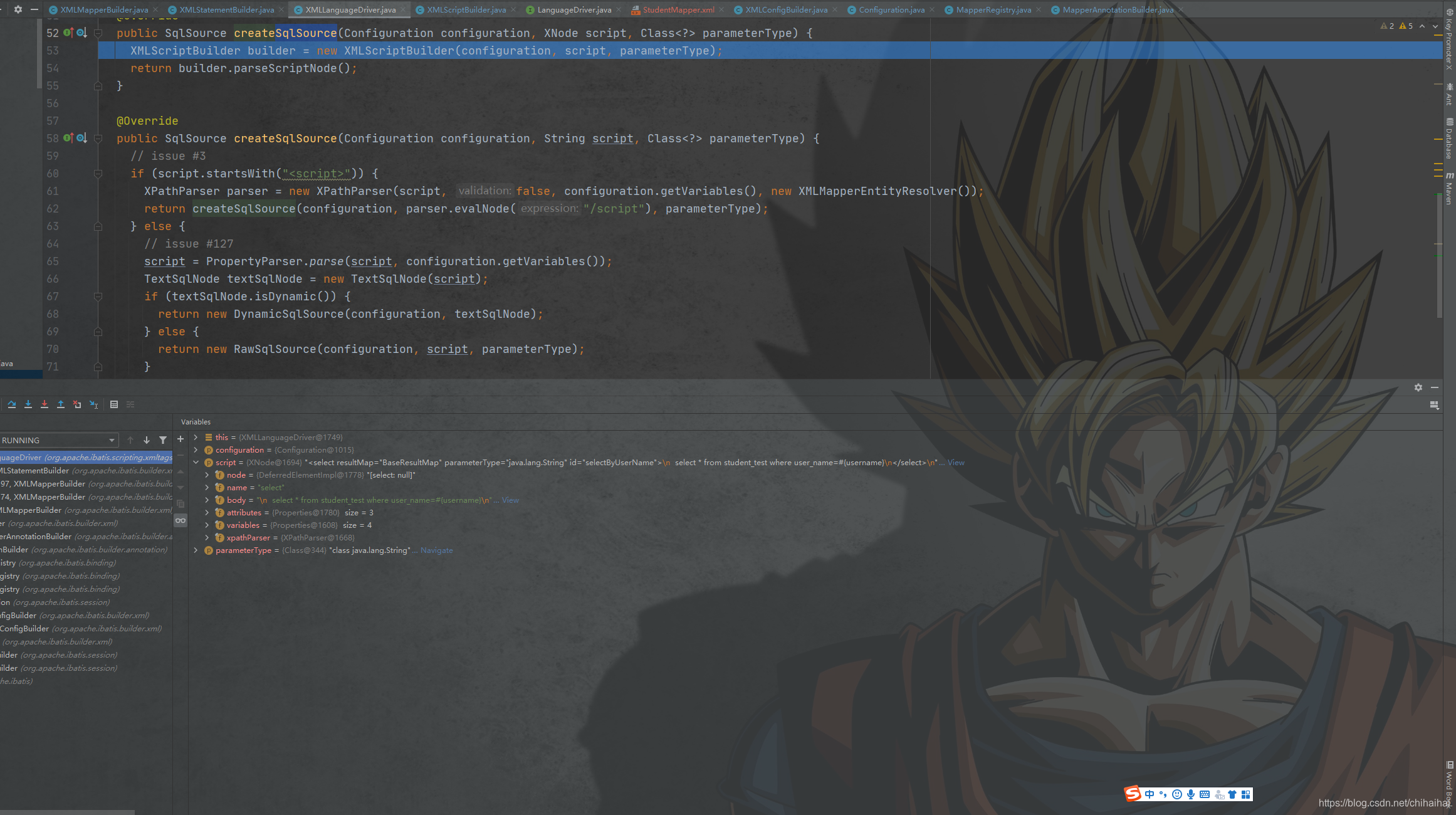Add new watch with plus icon
1456x815 pixels.
[181, 439]
